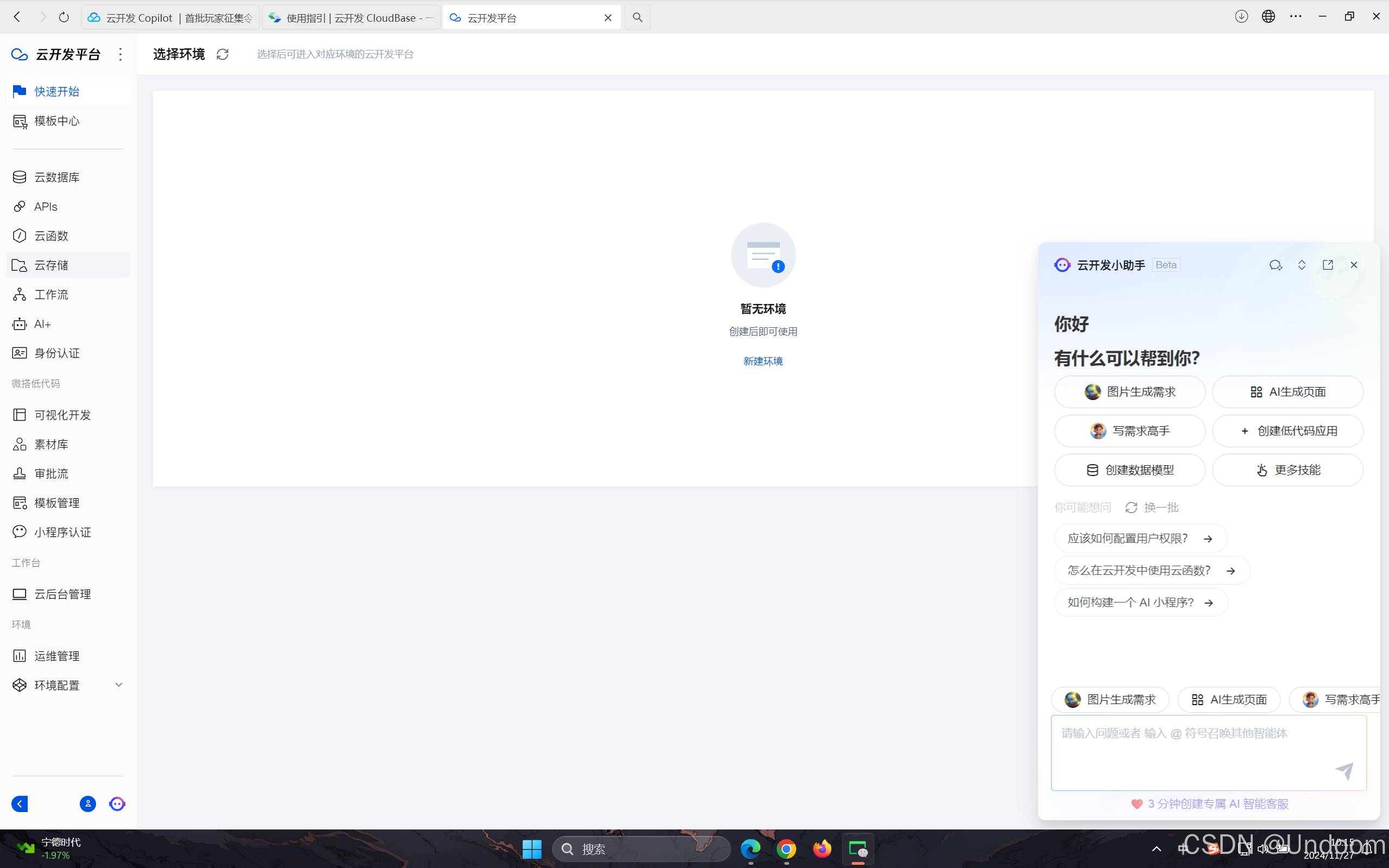Click the bottom 写需求高手 chip
Screen dimensions: 1389x868
[x=1335, y=699]
